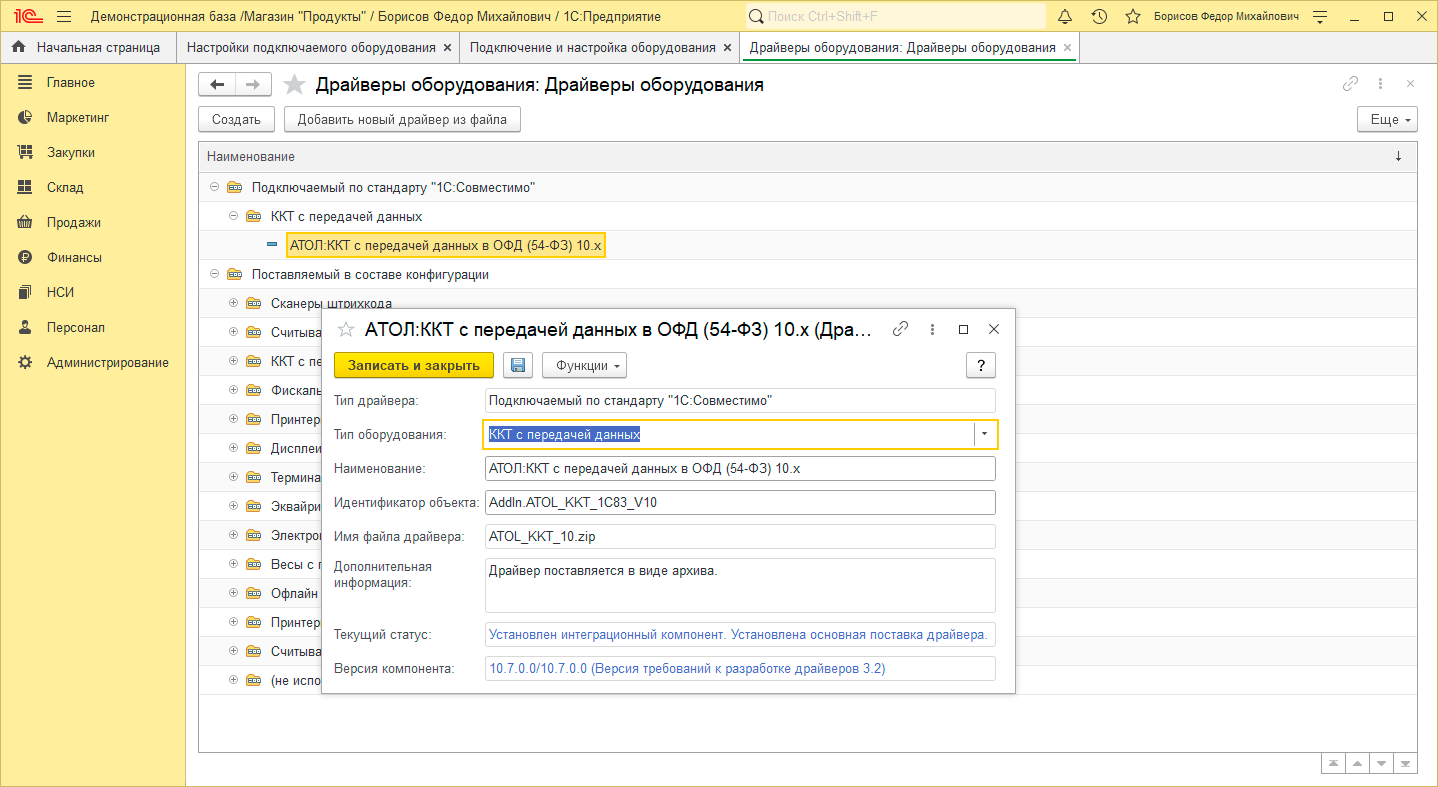
Task: Expand the Сканеры штрихкода folder
Action: (234, 303)
